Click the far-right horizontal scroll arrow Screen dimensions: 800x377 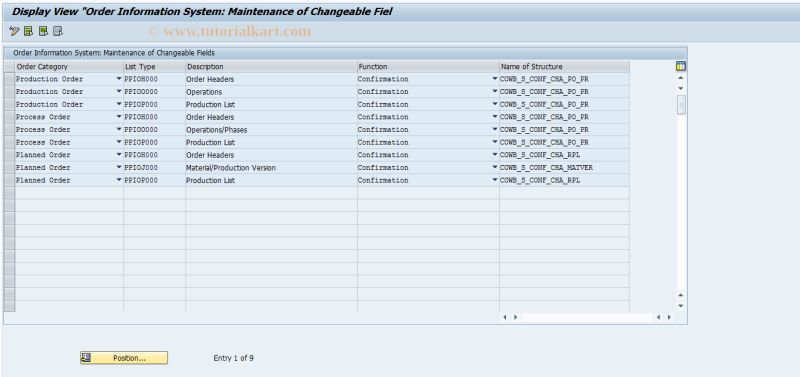669,317
